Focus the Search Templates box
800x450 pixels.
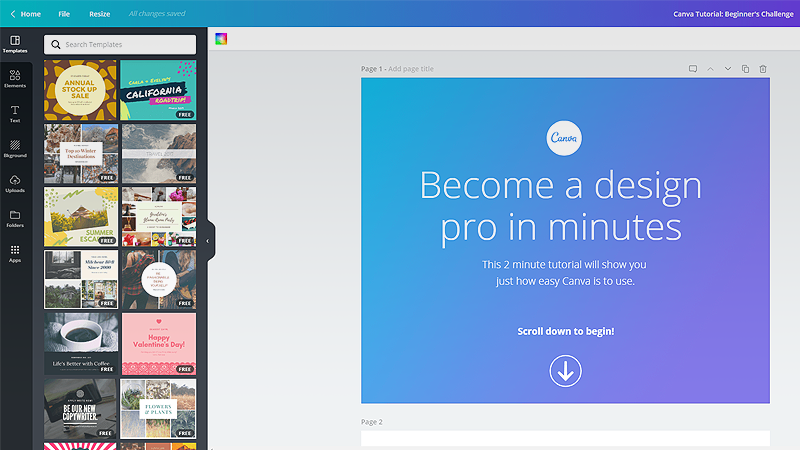pos(120,45)
